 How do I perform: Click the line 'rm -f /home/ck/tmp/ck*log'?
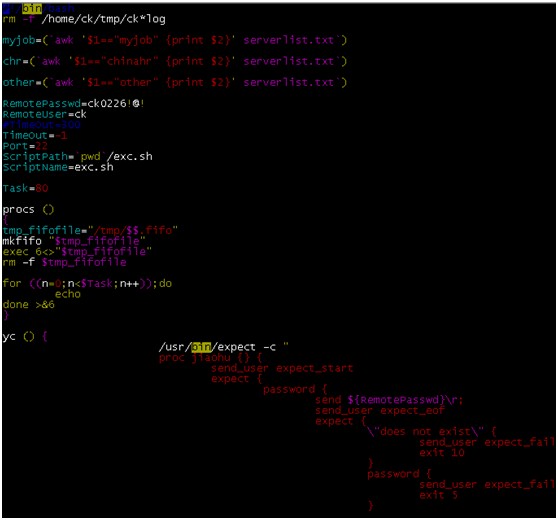point(84,19)
